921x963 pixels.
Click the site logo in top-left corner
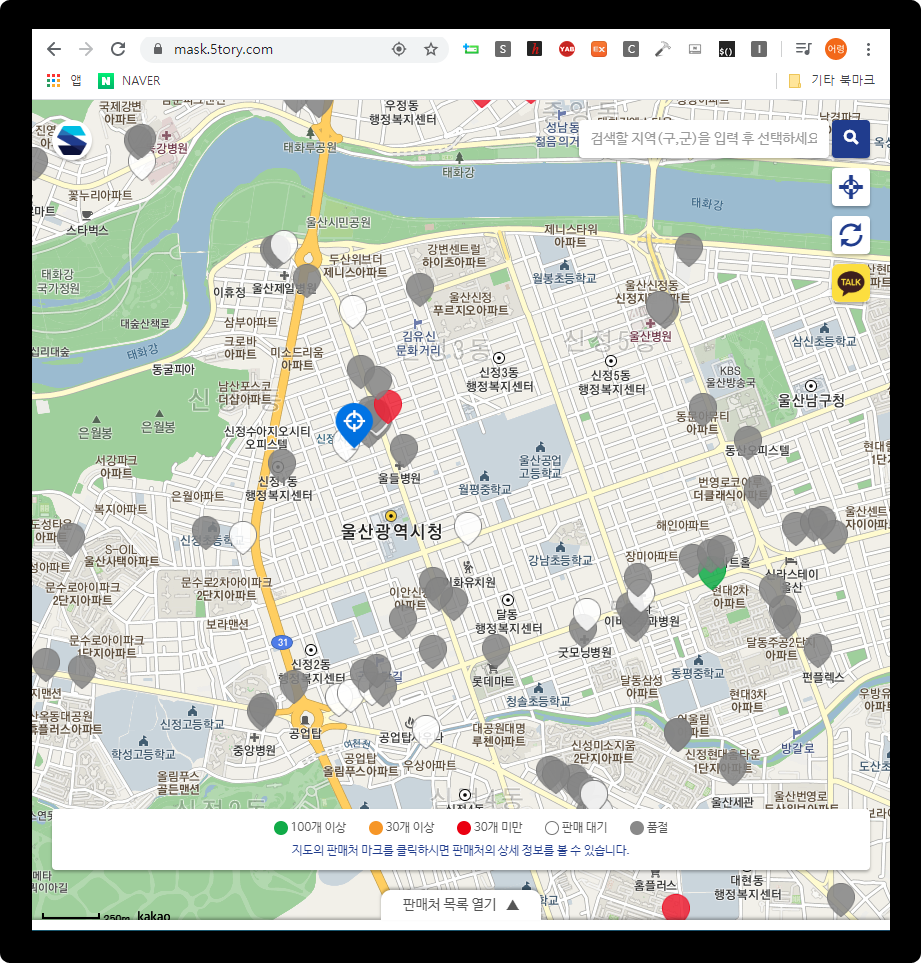72,140
